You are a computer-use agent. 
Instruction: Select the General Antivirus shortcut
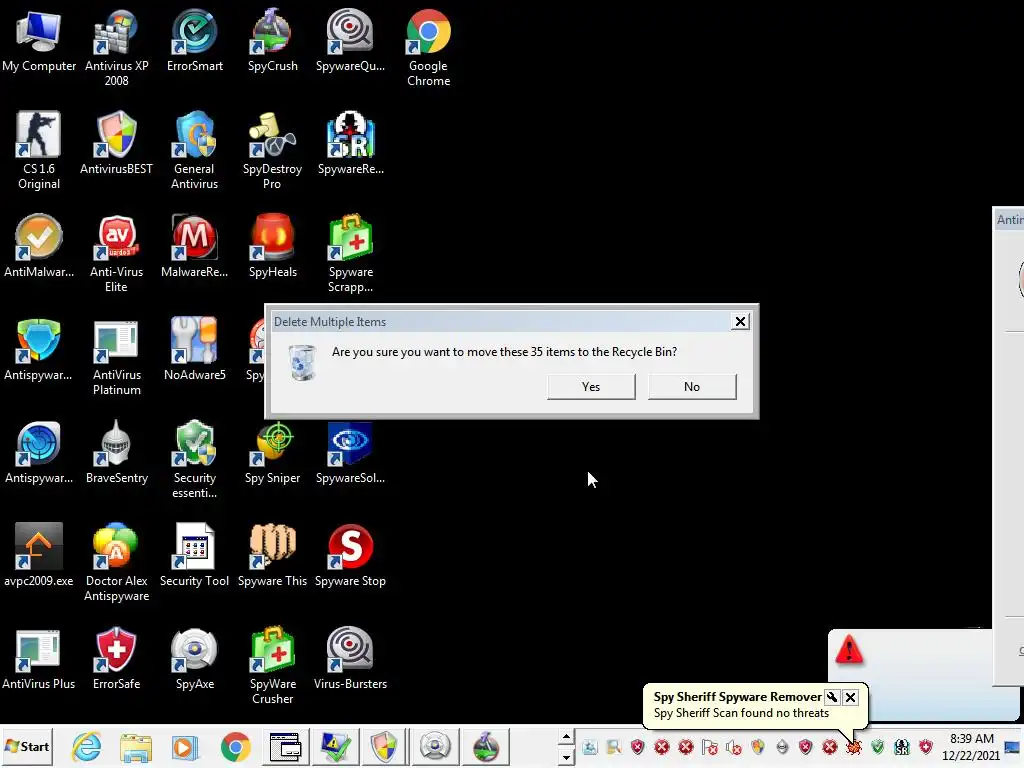click(195, 152)
